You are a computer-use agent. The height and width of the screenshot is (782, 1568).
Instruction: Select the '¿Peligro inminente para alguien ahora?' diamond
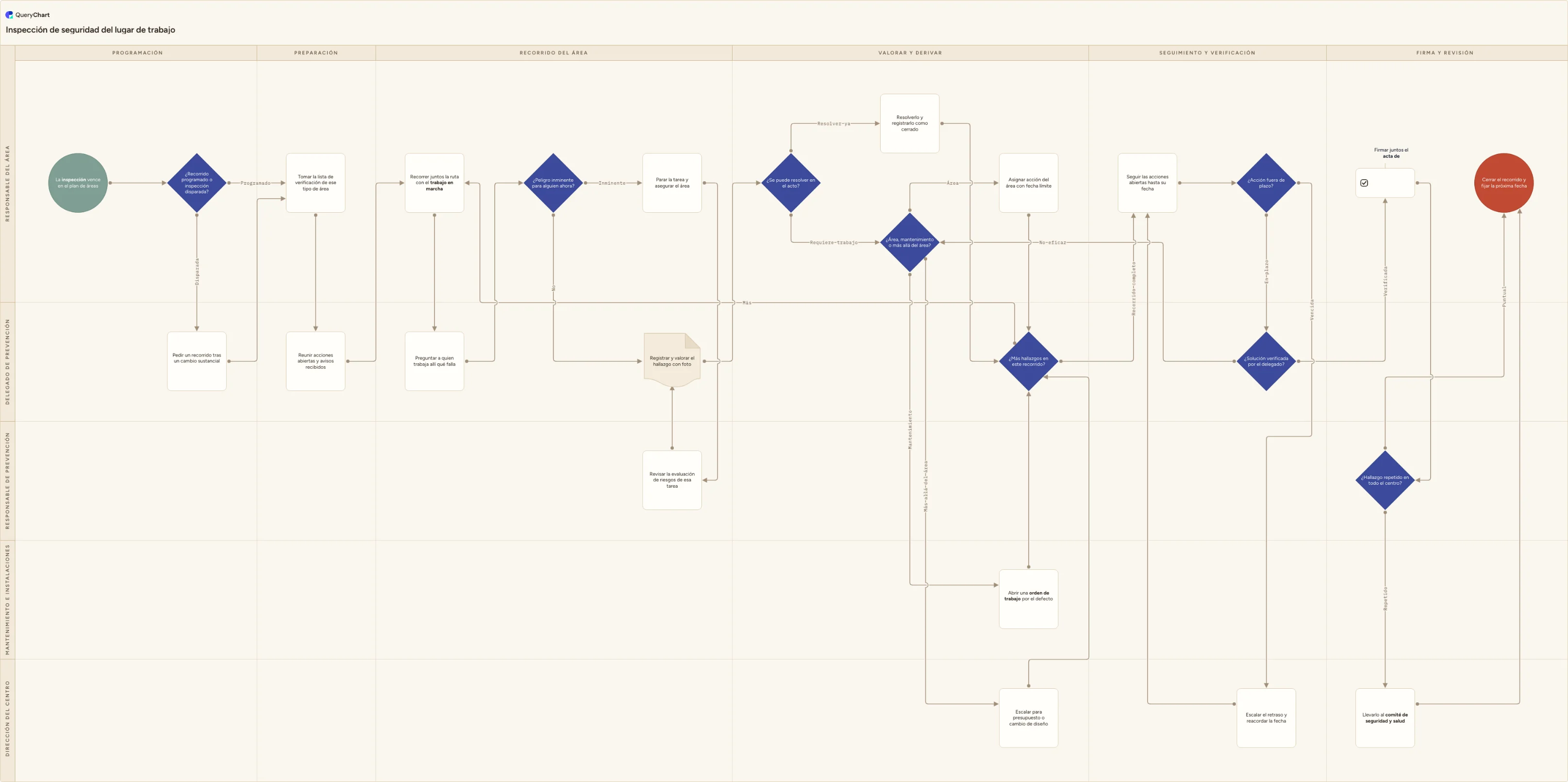click(x=553, y=183)
